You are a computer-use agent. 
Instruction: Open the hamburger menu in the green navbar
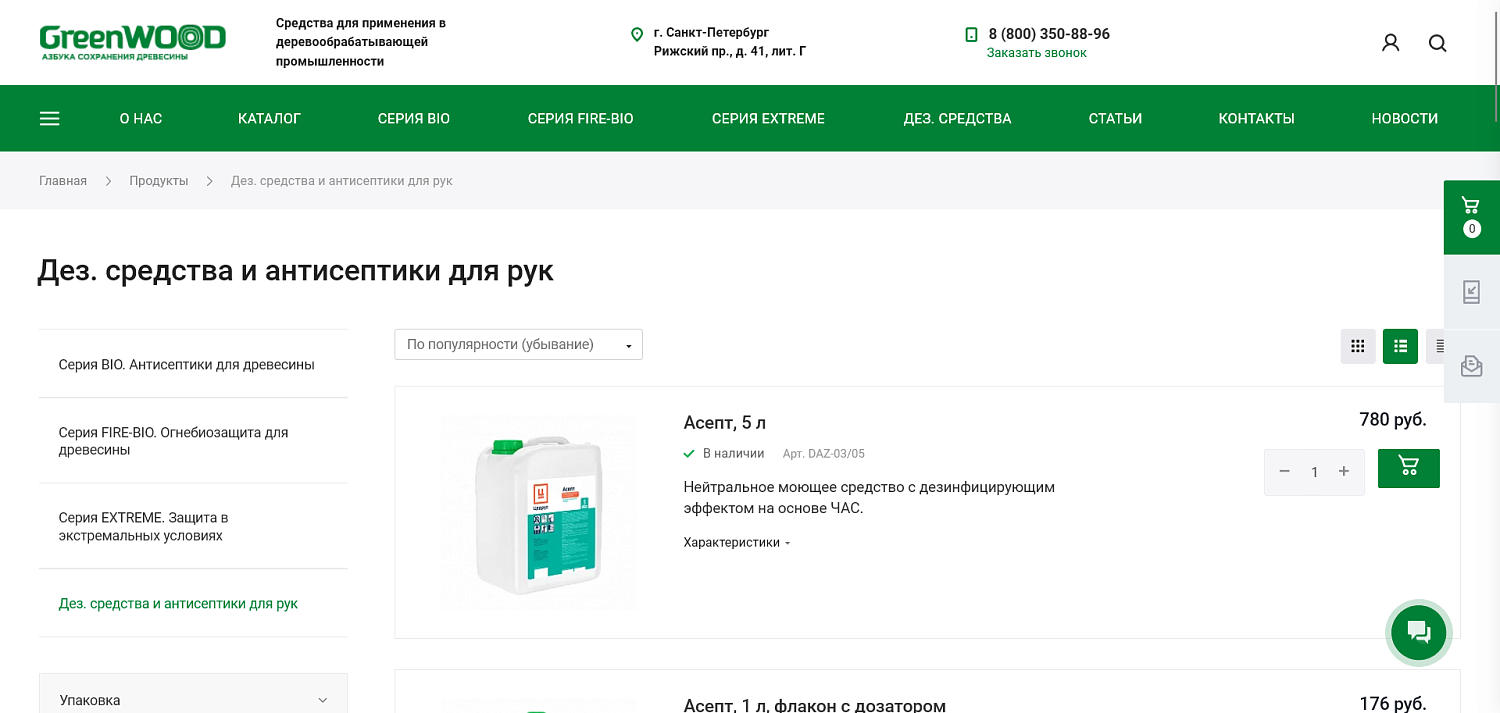coord(50,118)
